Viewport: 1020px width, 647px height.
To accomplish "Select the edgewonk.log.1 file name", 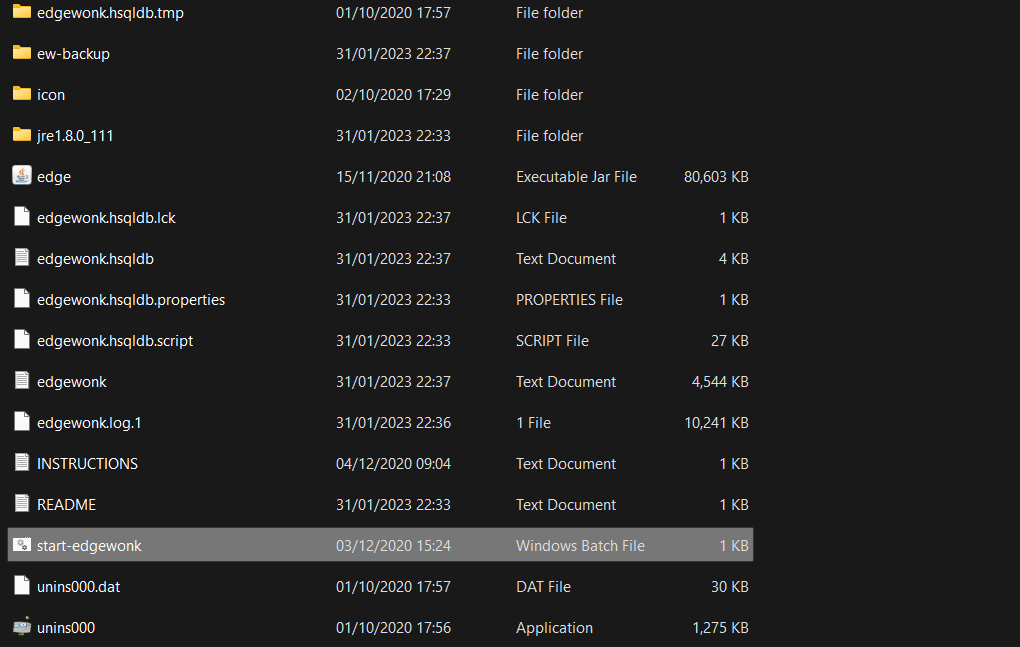I will (x=89, y=422).
